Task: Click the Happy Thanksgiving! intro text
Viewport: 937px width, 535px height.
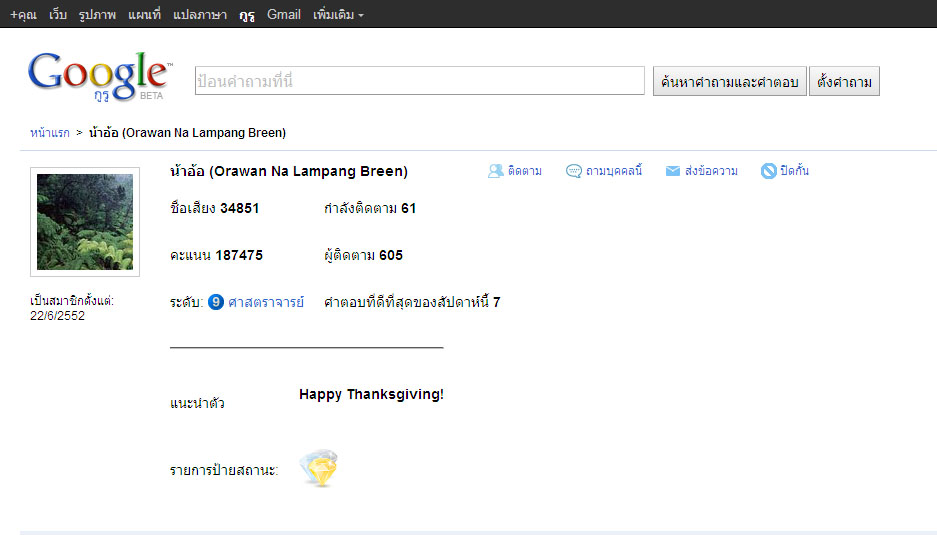Action: pos(371,395)
